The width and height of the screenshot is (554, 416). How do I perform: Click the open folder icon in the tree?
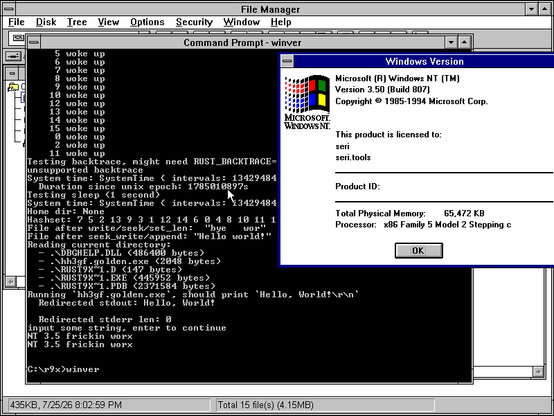[13, 86]
